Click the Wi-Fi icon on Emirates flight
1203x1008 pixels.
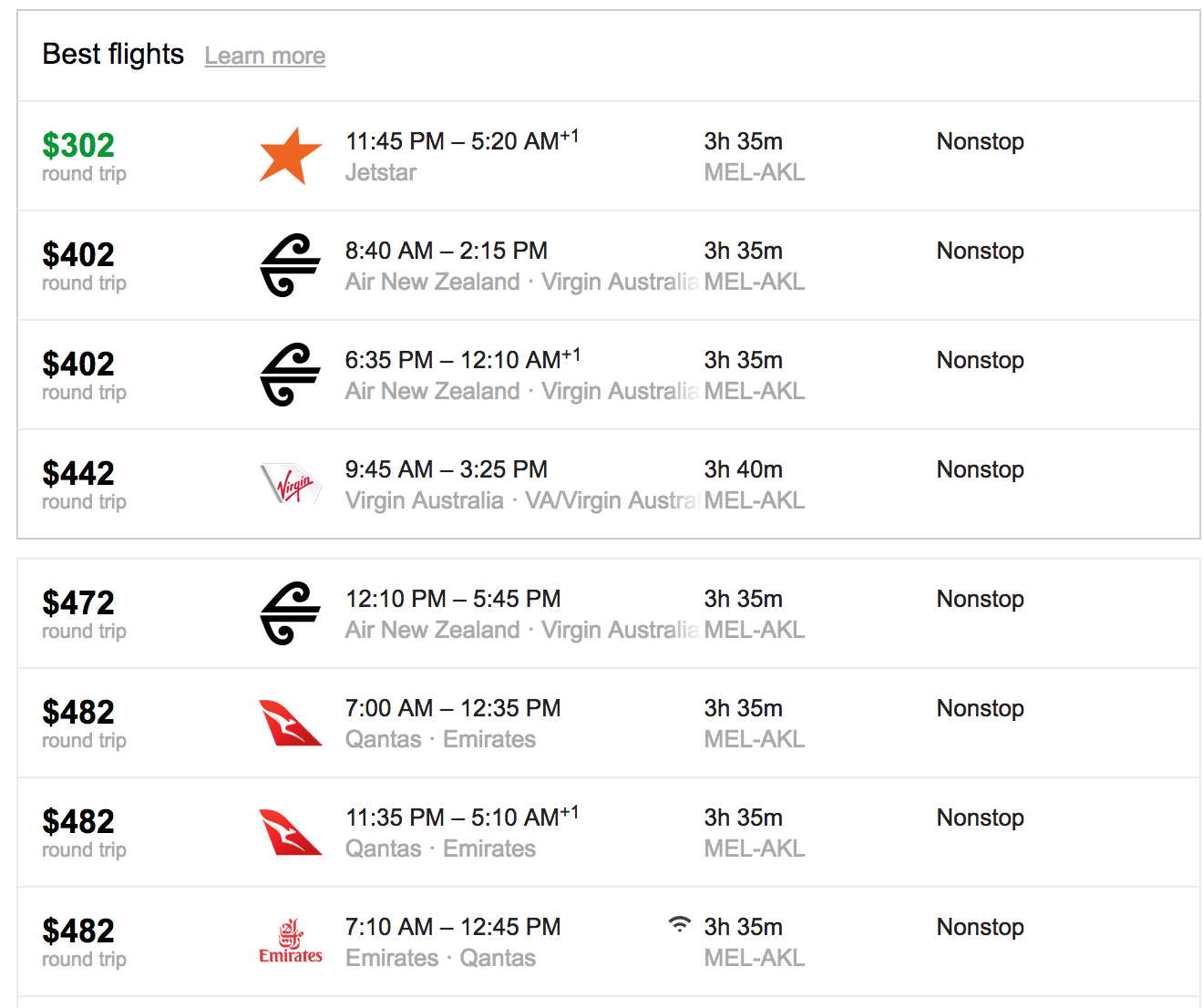point(679,924)
